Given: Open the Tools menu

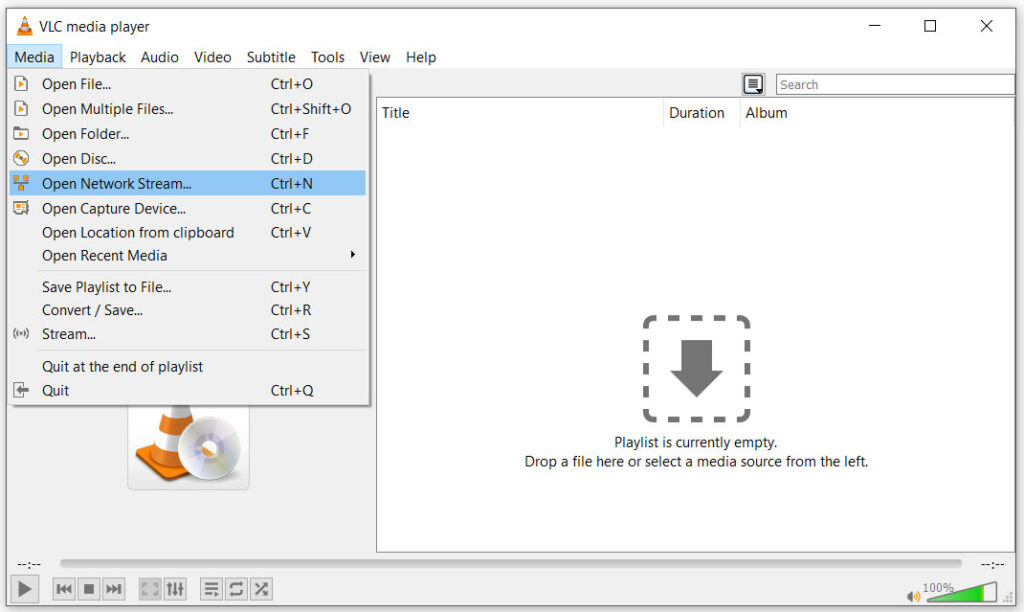Looking at the screenshot, I should coord(327,57).
